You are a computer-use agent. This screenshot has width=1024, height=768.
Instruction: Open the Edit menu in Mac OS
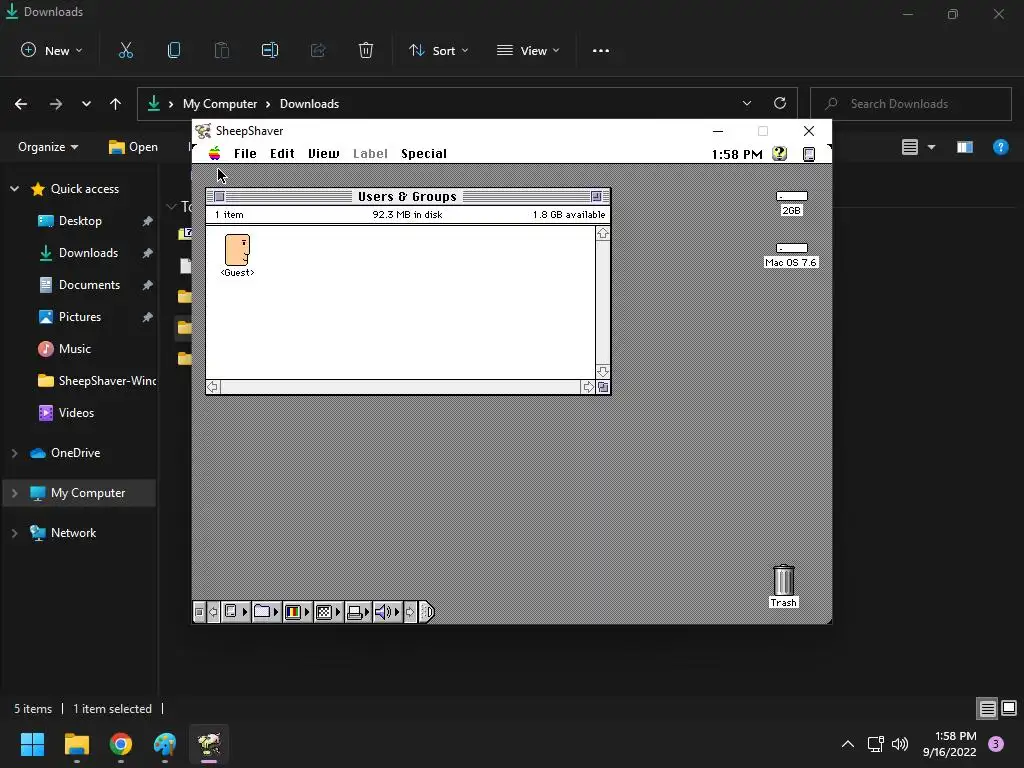(x=282, y=153)
